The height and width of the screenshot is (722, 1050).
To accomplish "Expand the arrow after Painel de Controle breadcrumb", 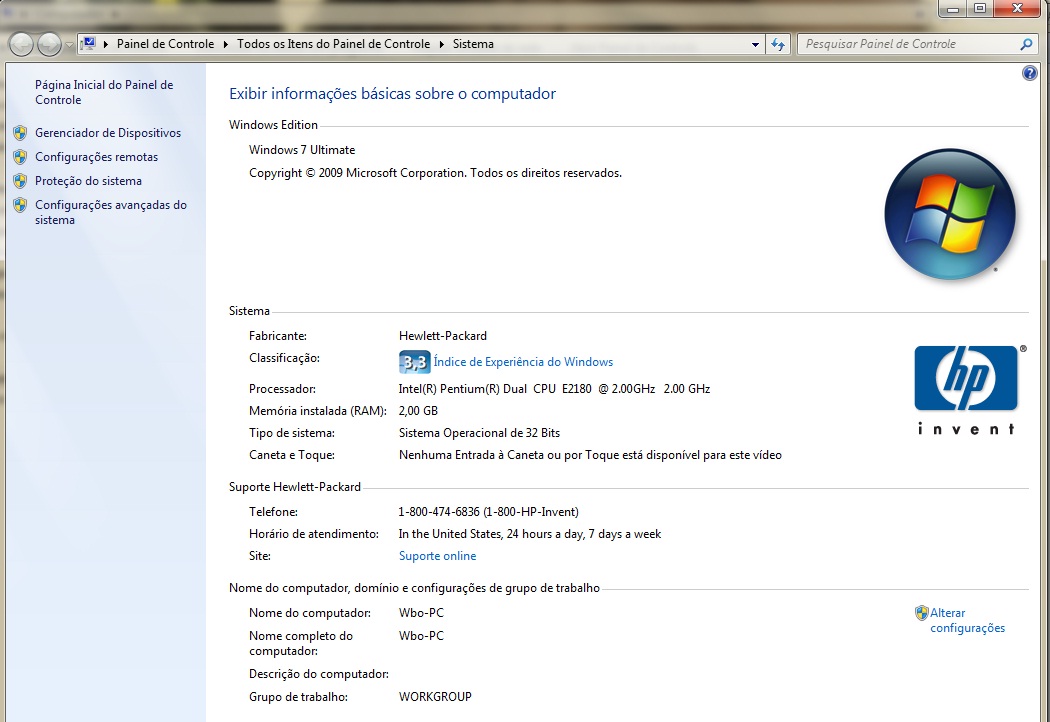I will click(226, 44).
